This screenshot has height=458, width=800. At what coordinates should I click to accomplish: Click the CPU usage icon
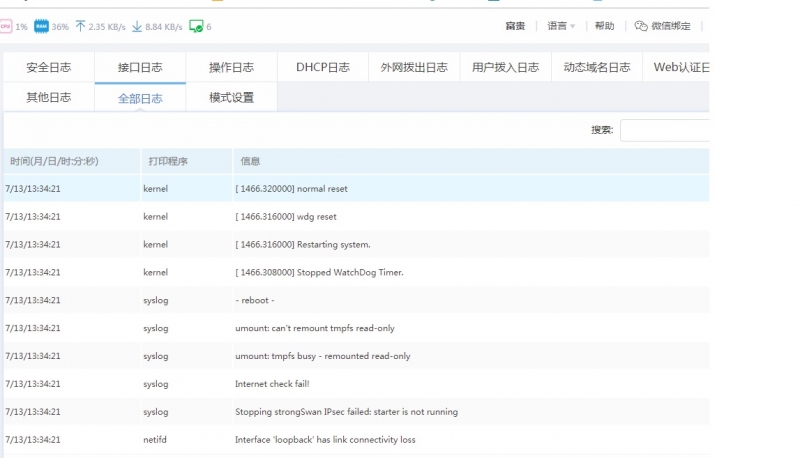pos(6,27)
